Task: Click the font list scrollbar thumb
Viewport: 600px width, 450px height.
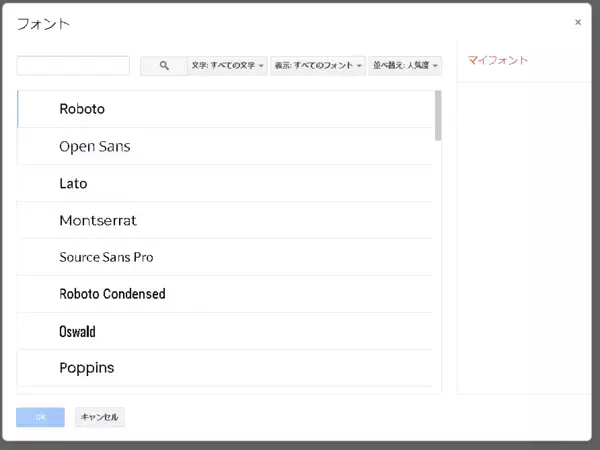Action: point(438,114)
